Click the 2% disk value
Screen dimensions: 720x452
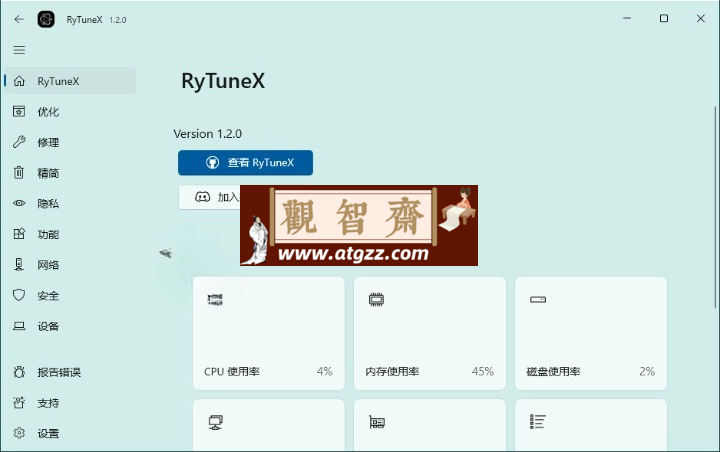coord(647,372)
